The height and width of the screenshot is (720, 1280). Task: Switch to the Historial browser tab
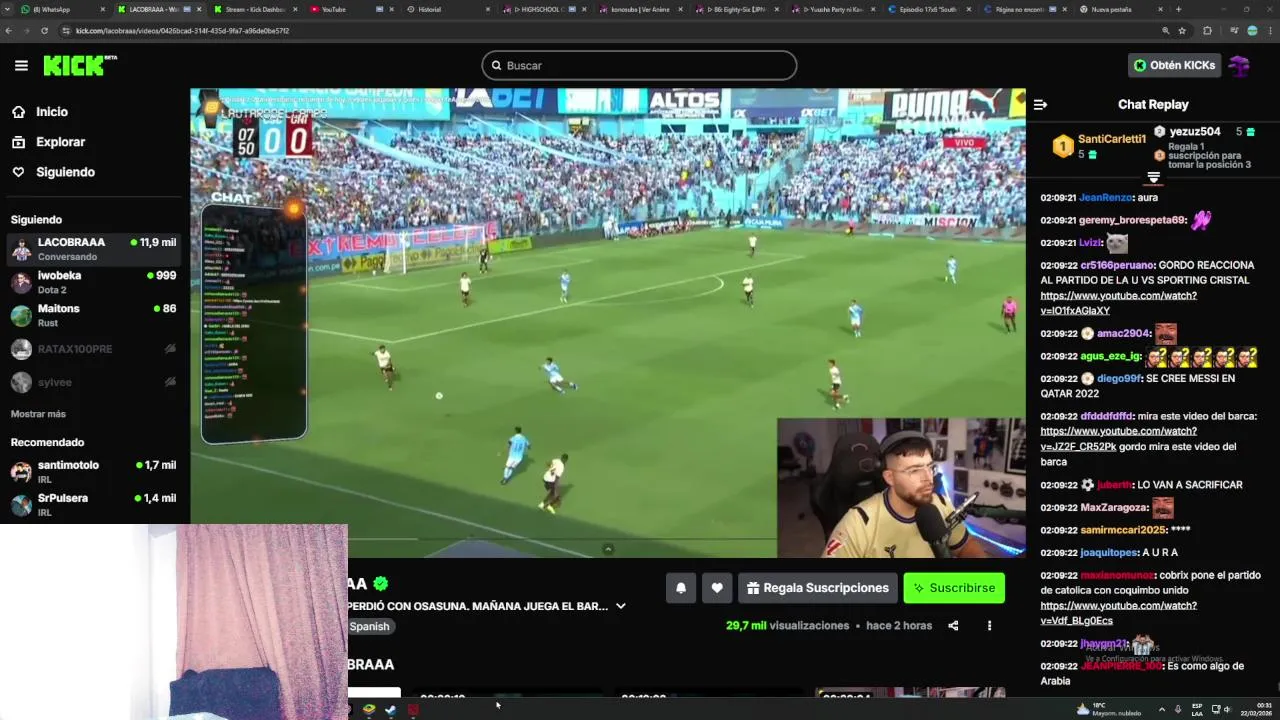446,9
